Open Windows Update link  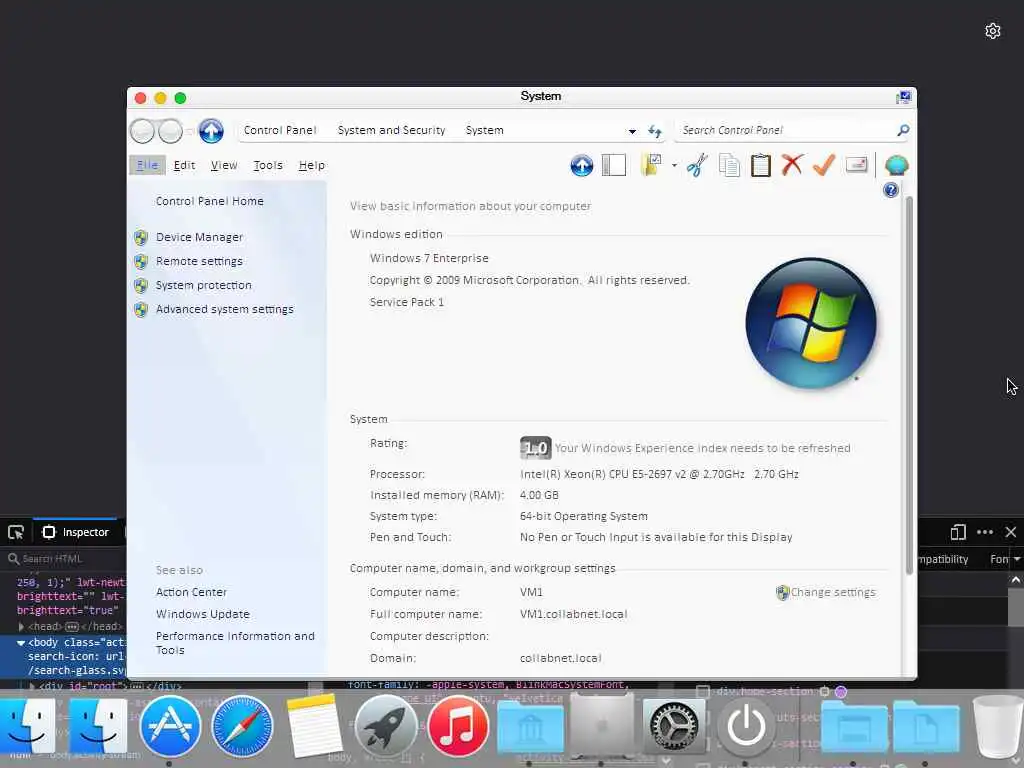pos(202,615)
